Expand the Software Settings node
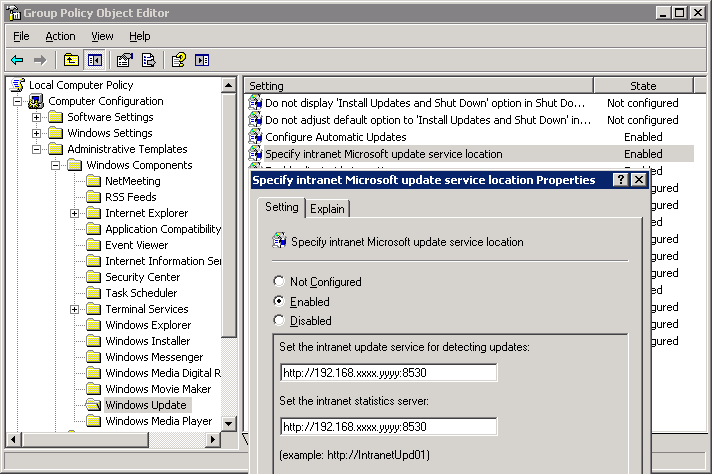This screenshot has height=474, width=712. click(36, 117)
